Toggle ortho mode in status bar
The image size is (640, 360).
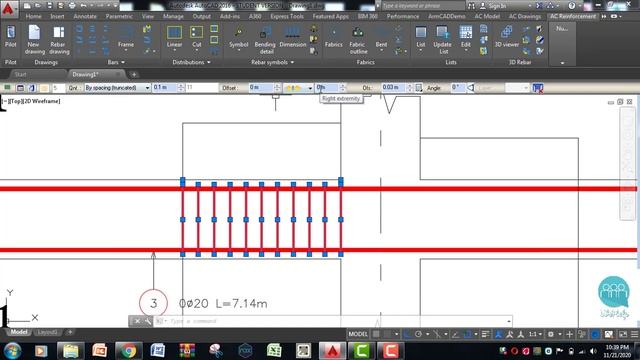(x=407, y=334)
